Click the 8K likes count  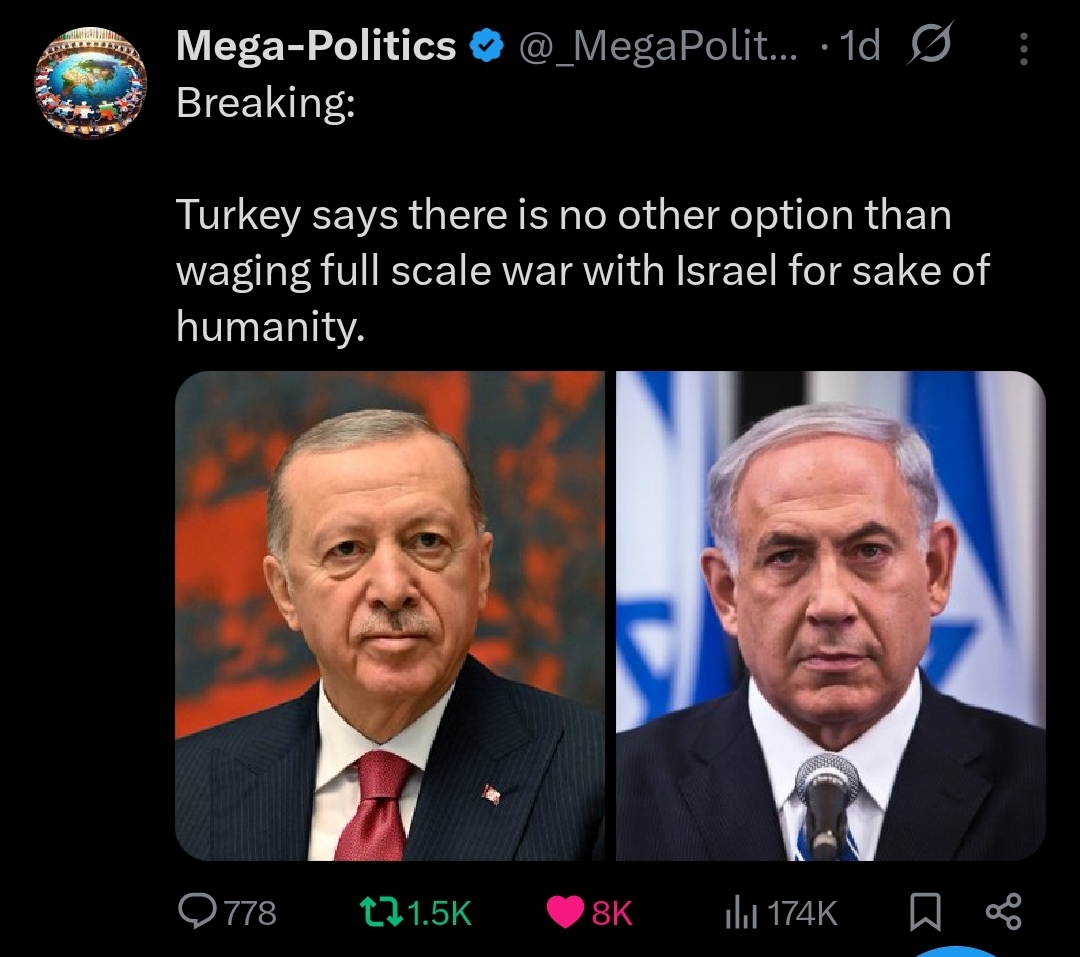[612, 913]
